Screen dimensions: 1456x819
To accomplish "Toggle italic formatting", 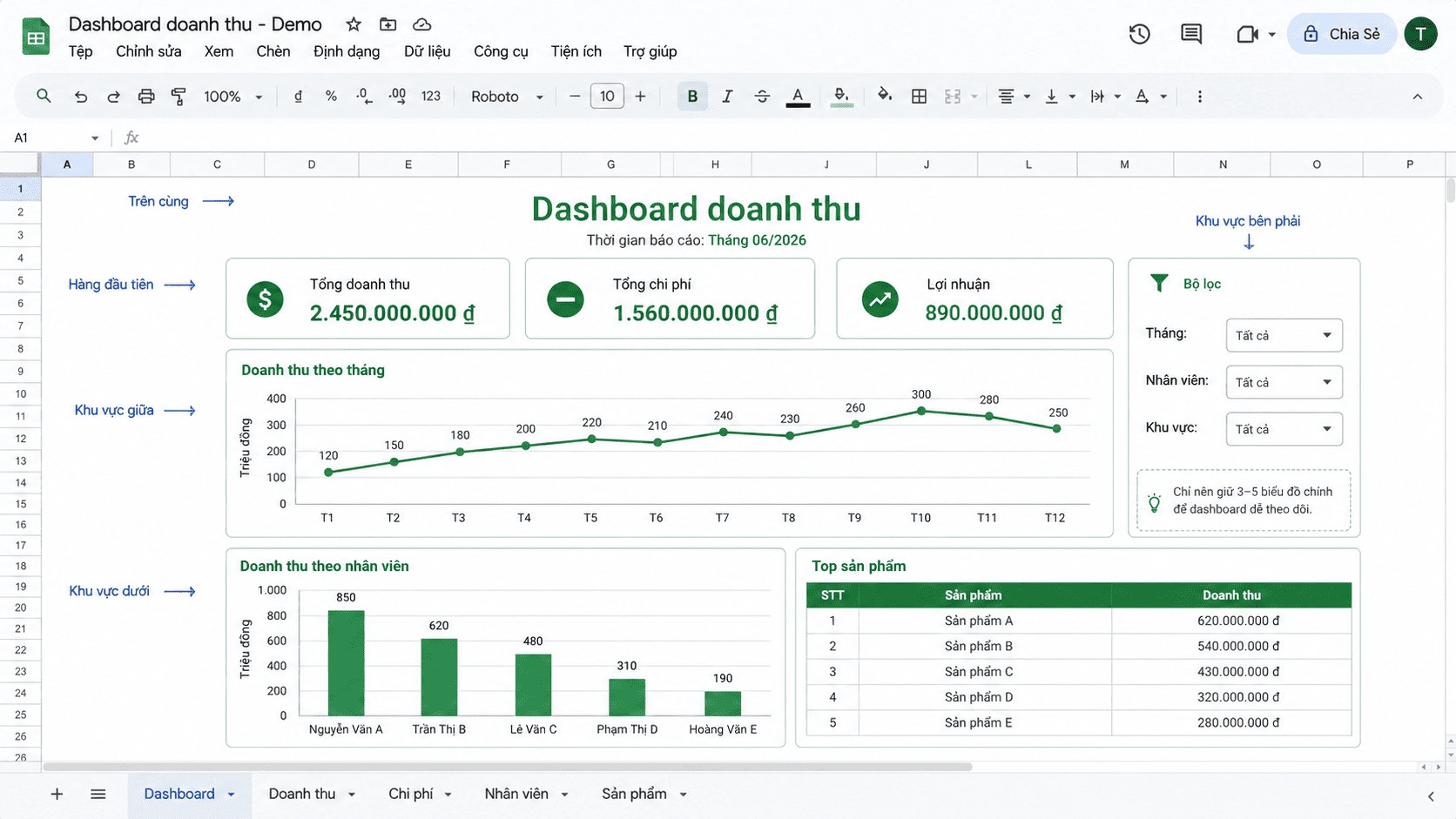I will 727,97.
